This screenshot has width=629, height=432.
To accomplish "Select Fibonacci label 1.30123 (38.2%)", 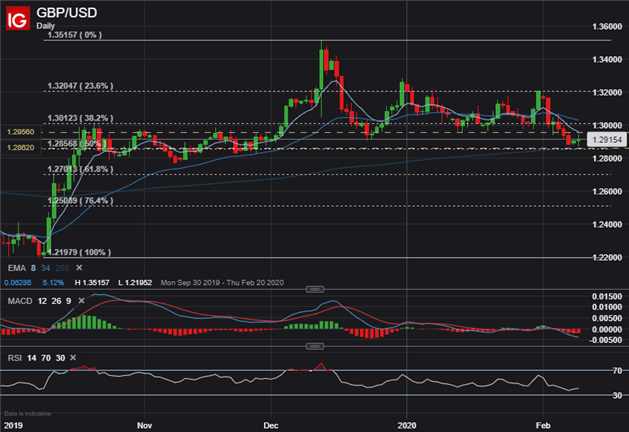I will pos(80,118).
